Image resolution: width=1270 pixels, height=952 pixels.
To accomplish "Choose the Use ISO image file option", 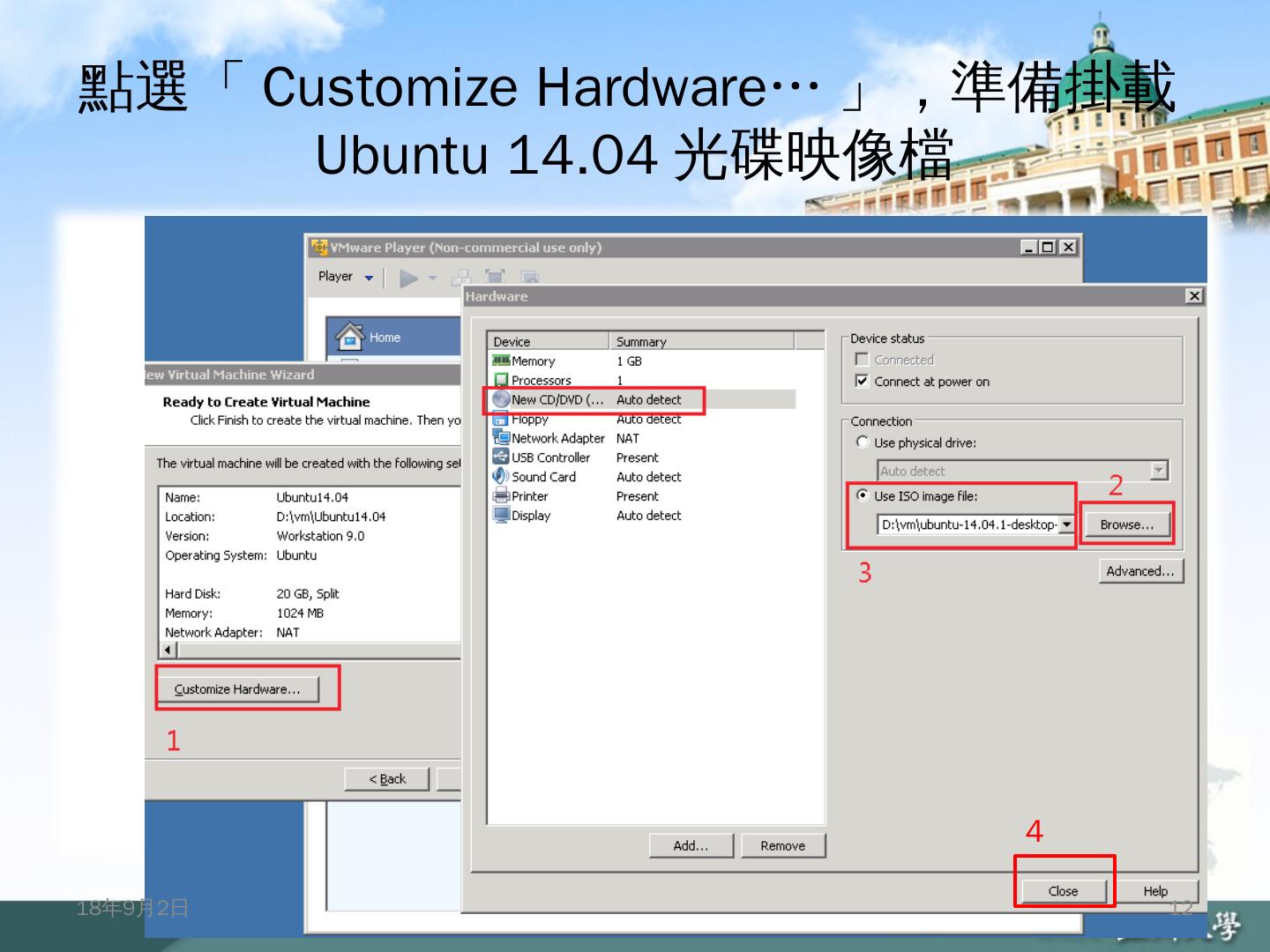I will [x=862, y=495].
